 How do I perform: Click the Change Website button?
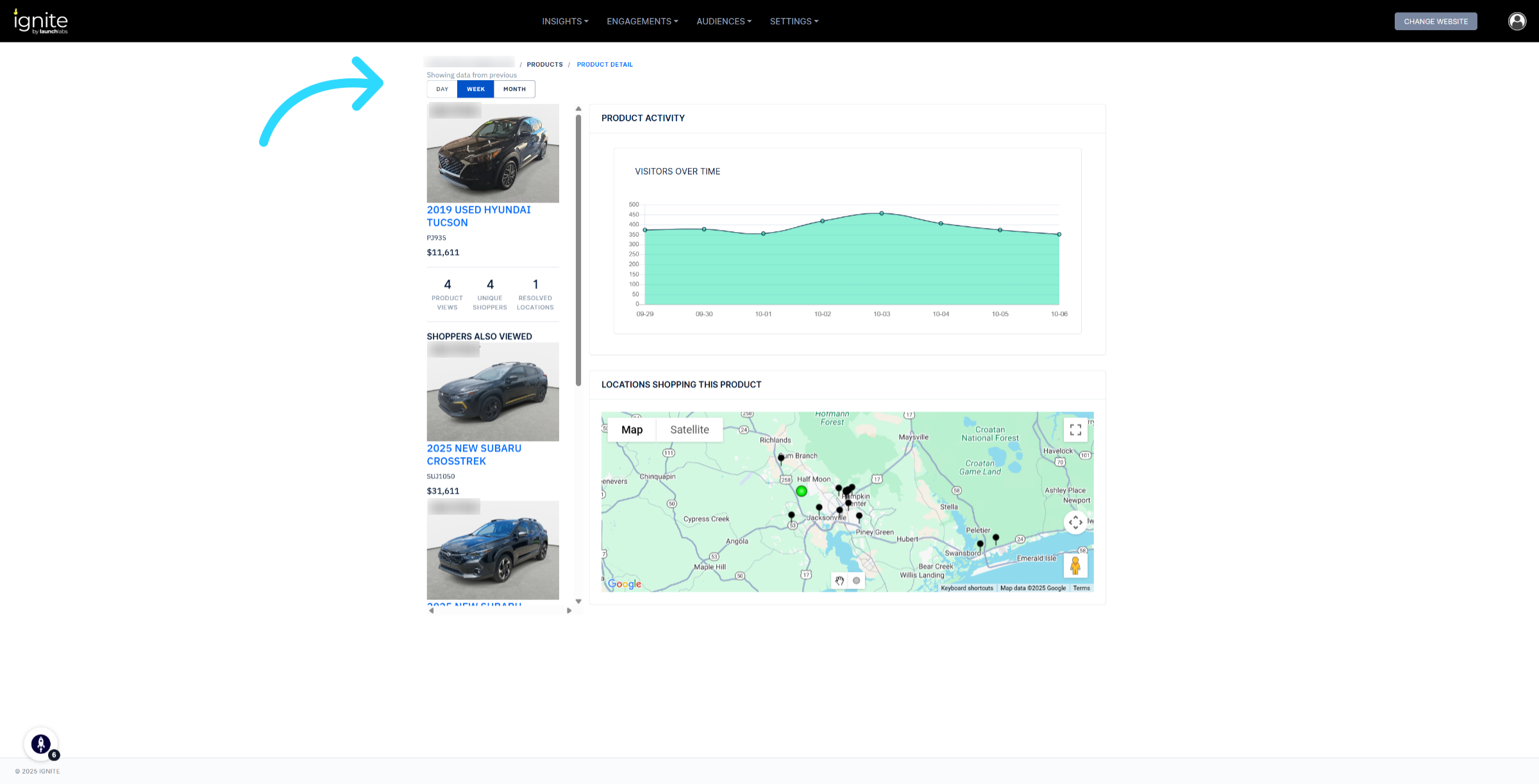click(x=1435, y=21)
